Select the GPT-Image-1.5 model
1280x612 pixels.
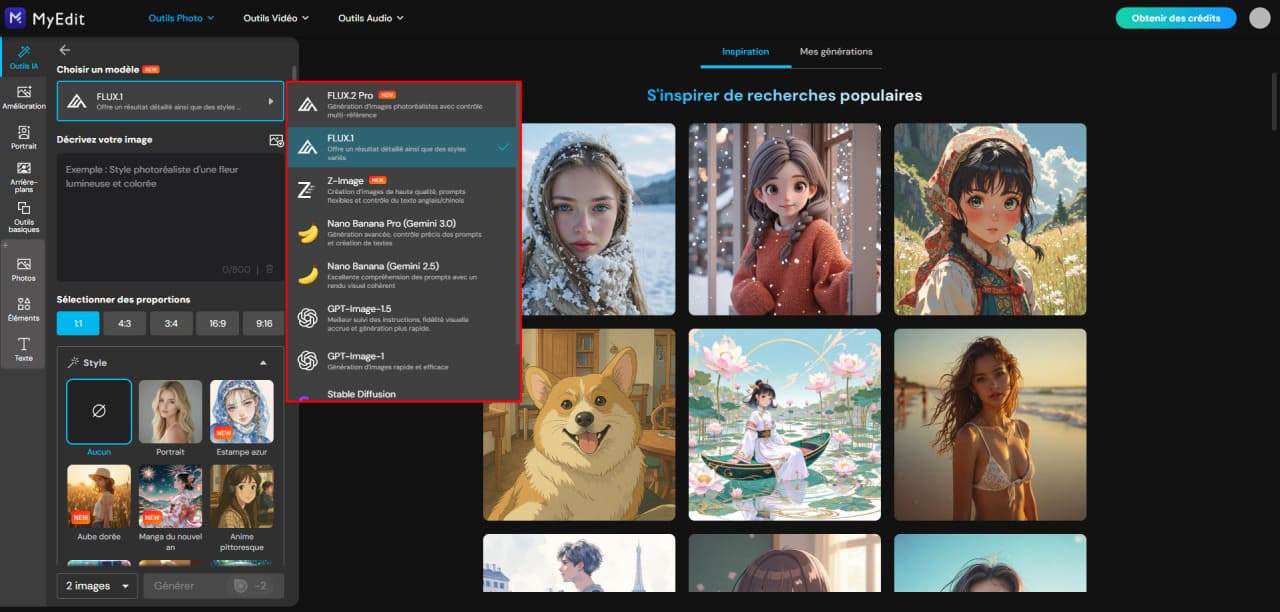coord(402,317)
